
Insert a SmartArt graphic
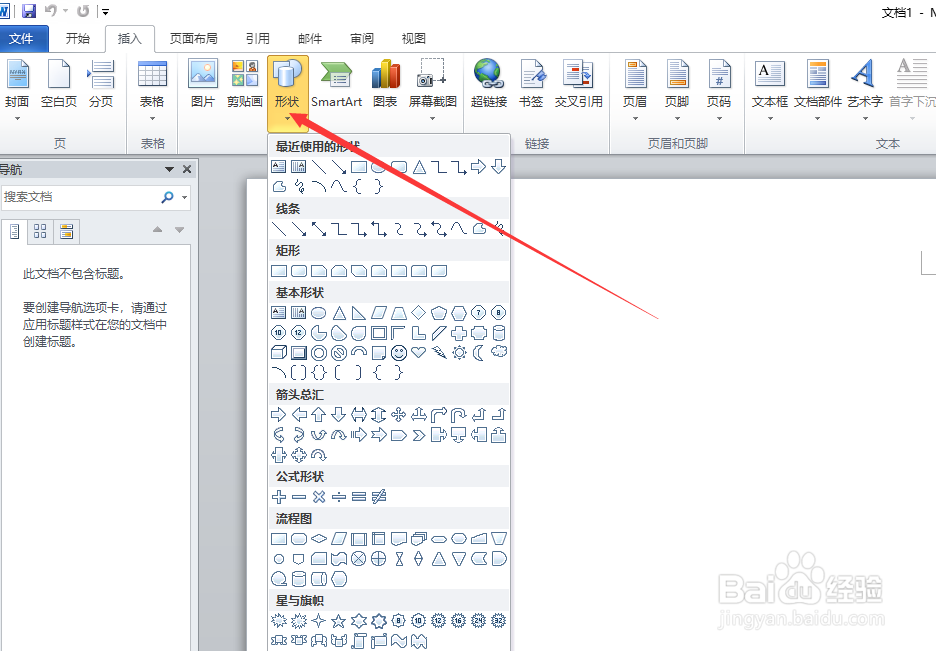pyautogui.click(x=337, y=84)
